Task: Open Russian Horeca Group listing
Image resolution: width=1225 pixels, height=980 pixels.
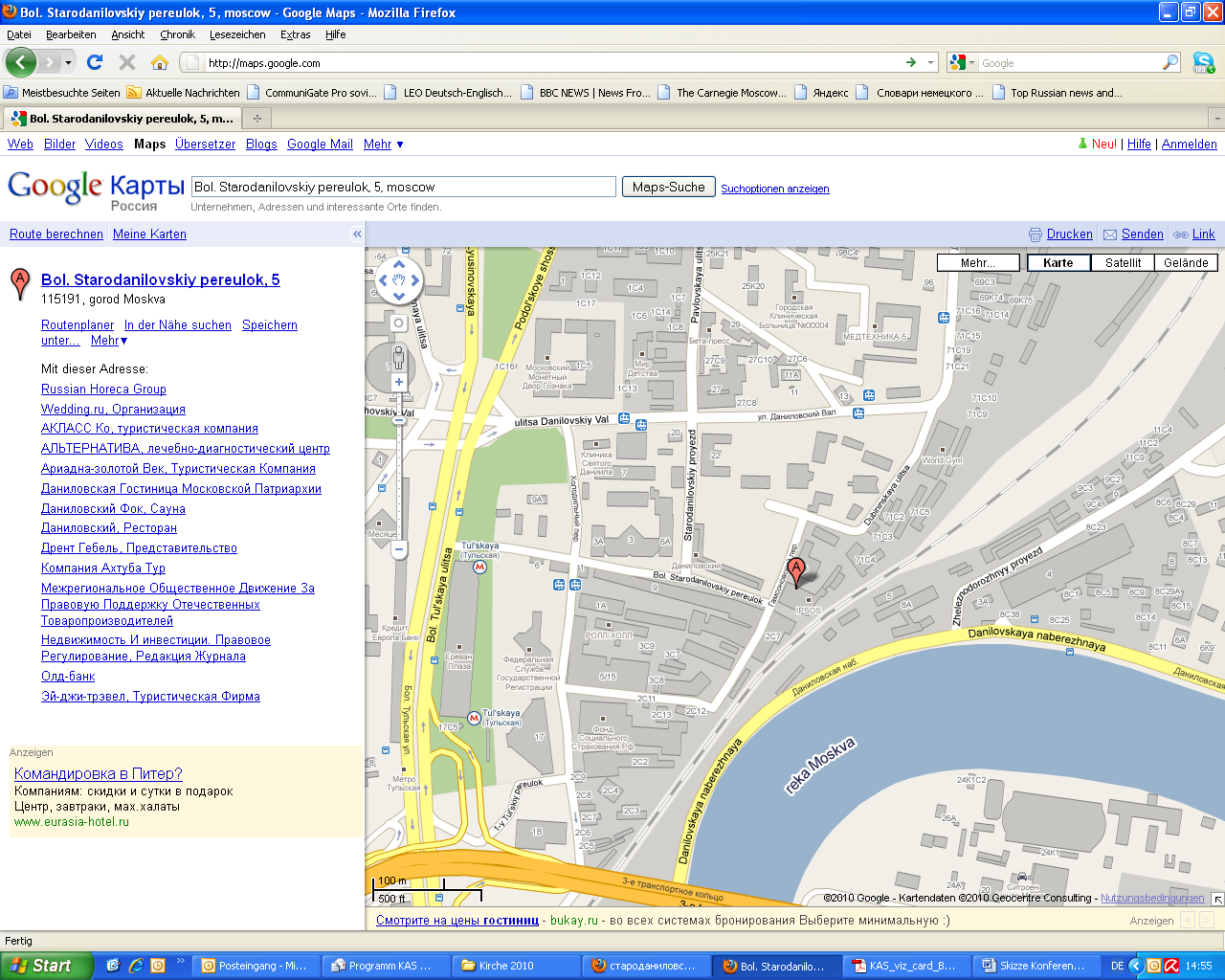Action: [103, 390]
